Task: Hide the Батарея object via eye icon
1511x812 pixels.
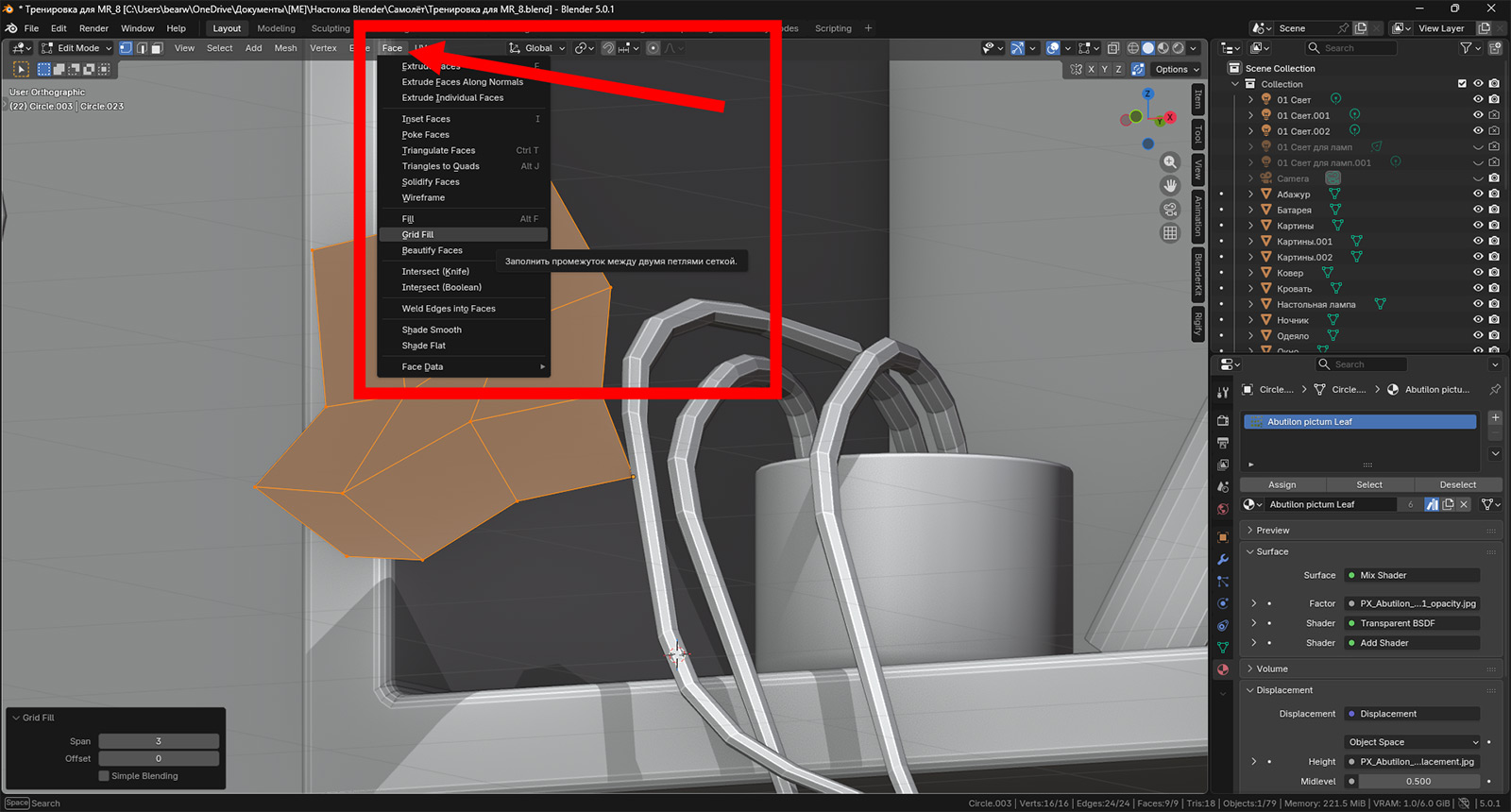Action: tap(1478, 210)
